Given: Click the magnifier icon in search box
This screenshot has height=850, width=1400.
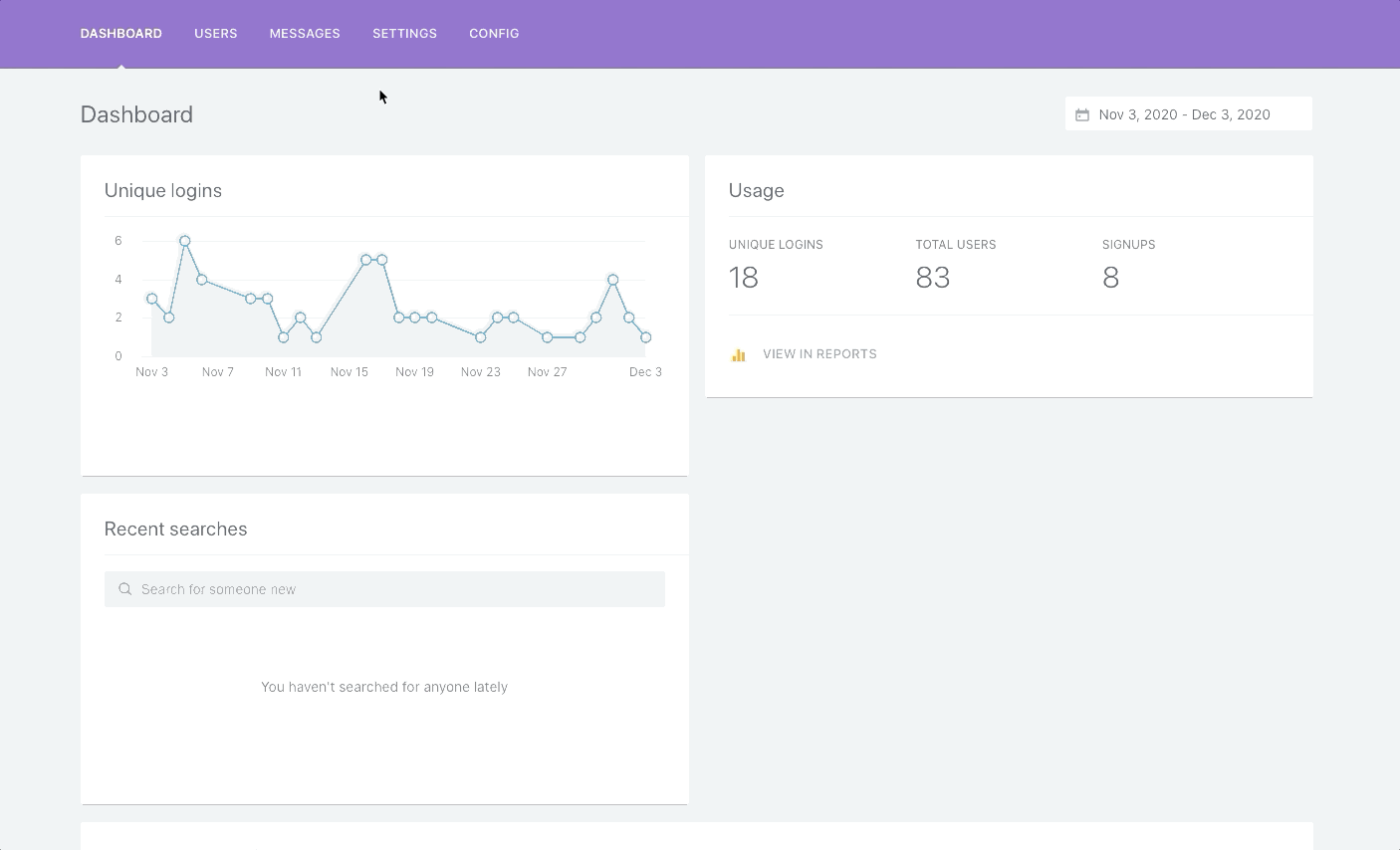Looking at the screenshot, I should 125,589.
